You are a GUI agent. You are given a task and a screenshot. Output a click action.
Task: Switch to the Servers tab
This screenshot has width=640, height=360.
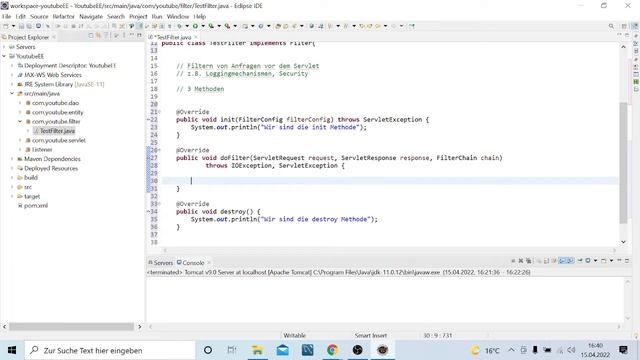click(x=160, y=262)
